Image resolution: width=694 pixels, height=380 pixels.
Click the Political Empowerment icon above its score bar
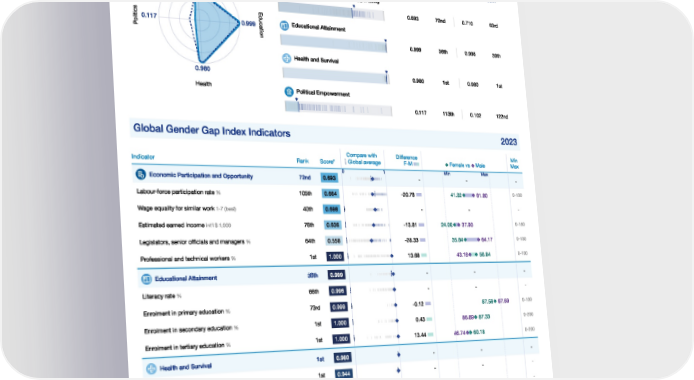point(289,92)
